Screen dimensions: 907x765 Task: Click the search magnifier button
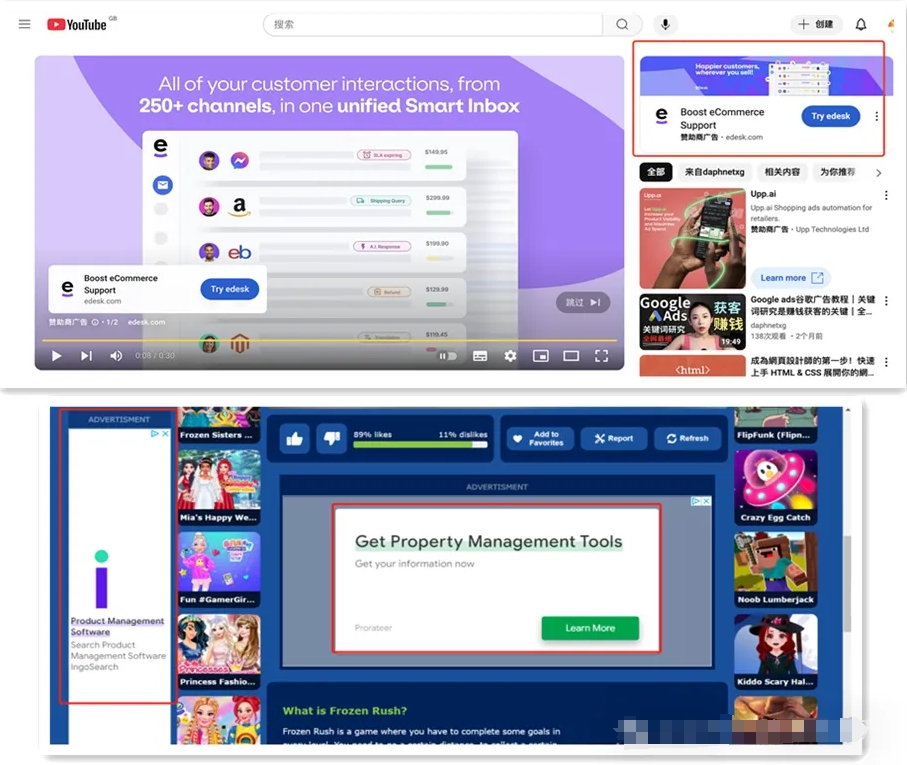(622, 24)
